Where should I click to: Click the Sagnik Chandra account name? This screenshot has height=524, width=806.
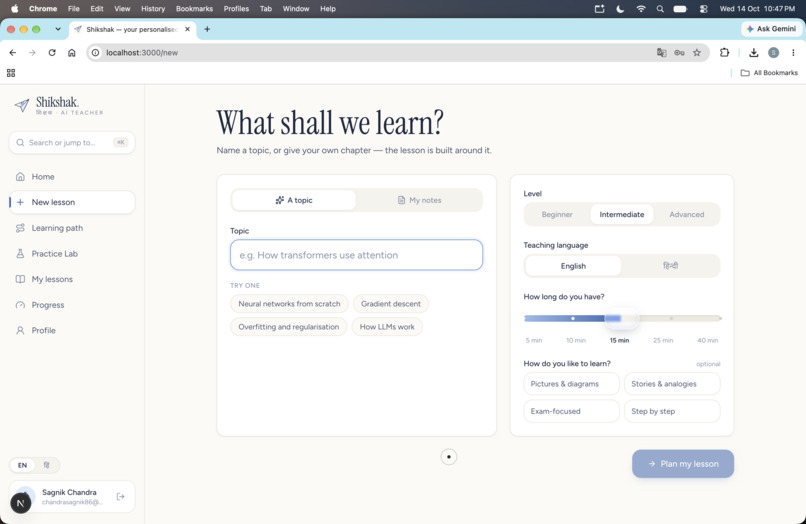(69, 492)
